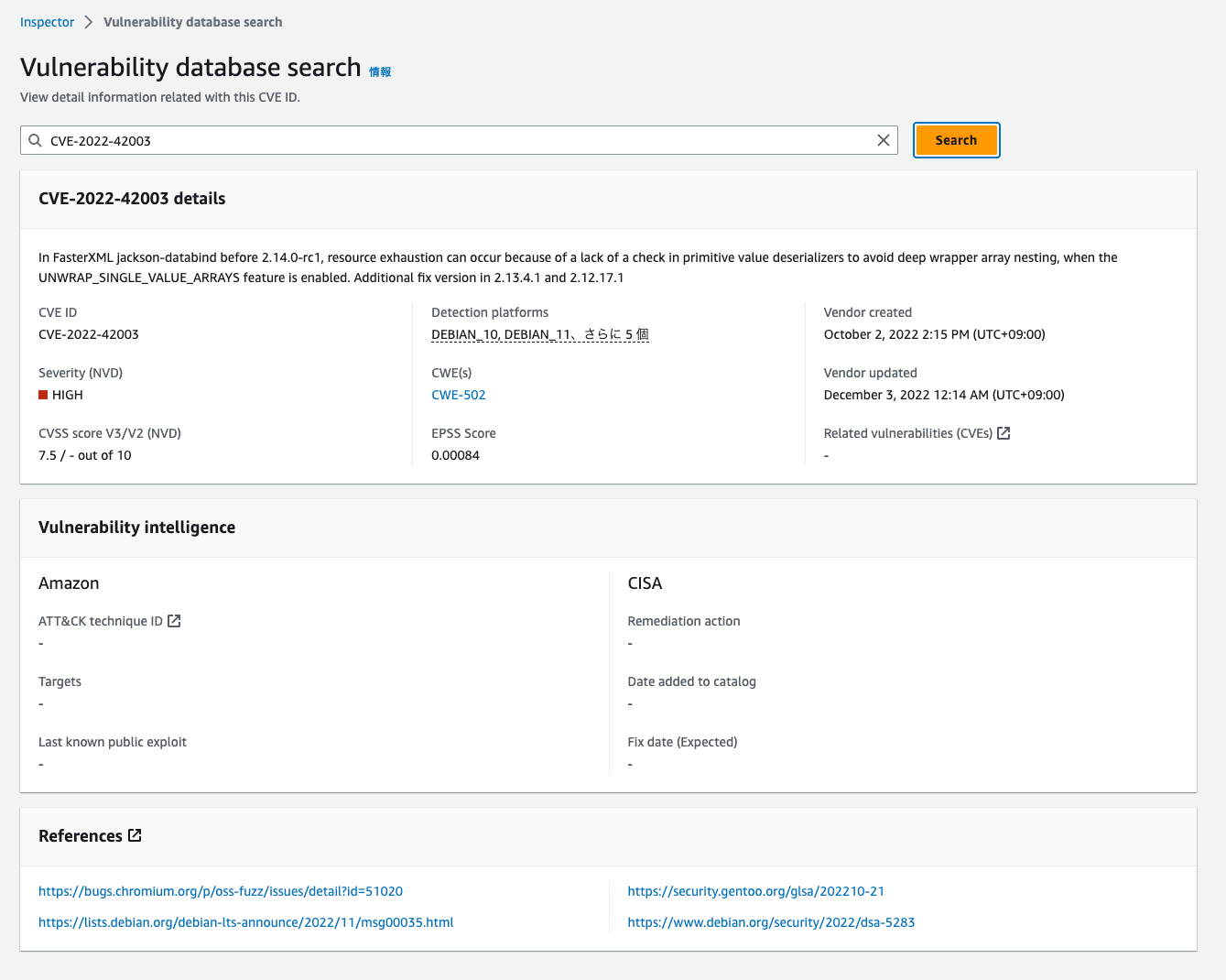Follow the debian-lts-announce msg00035 reference link

245,922
